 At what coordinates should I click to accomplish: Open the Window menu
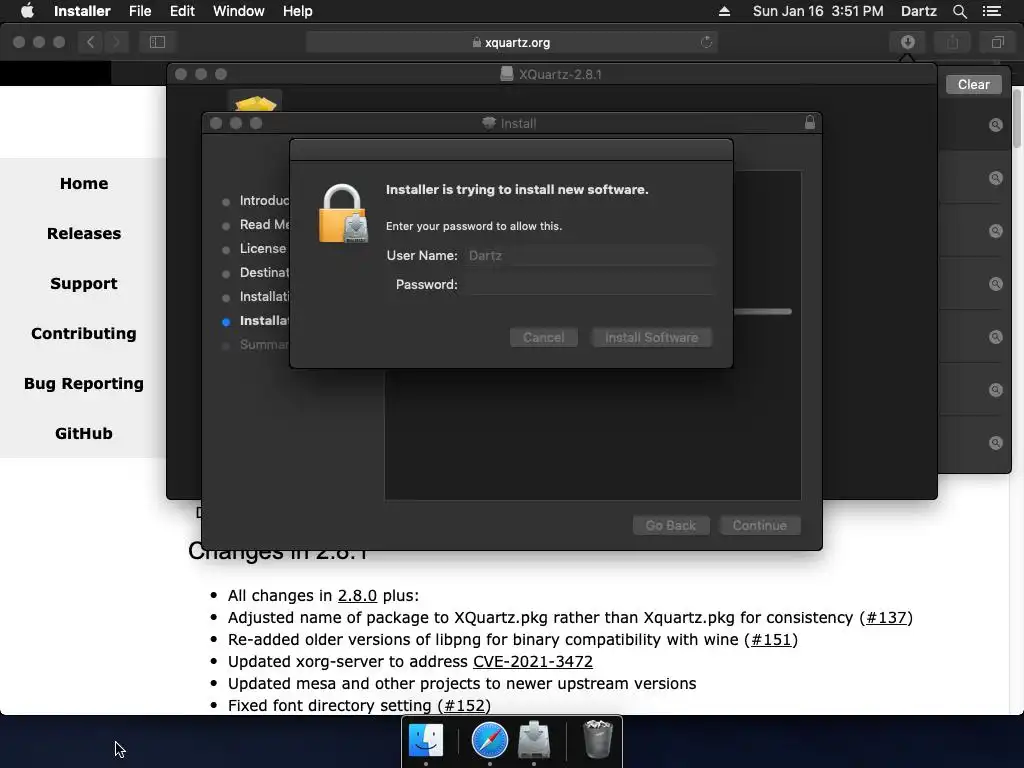click(238, 11)
